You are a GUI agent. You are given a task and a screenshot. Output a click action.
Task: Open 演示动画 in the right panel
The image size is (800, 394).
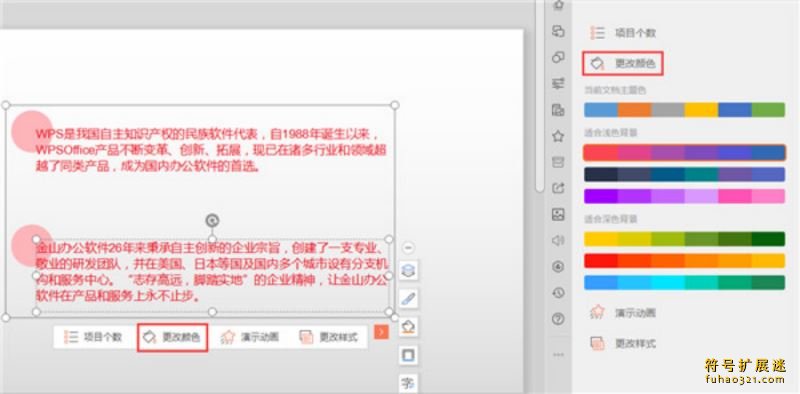coord(623,313)
